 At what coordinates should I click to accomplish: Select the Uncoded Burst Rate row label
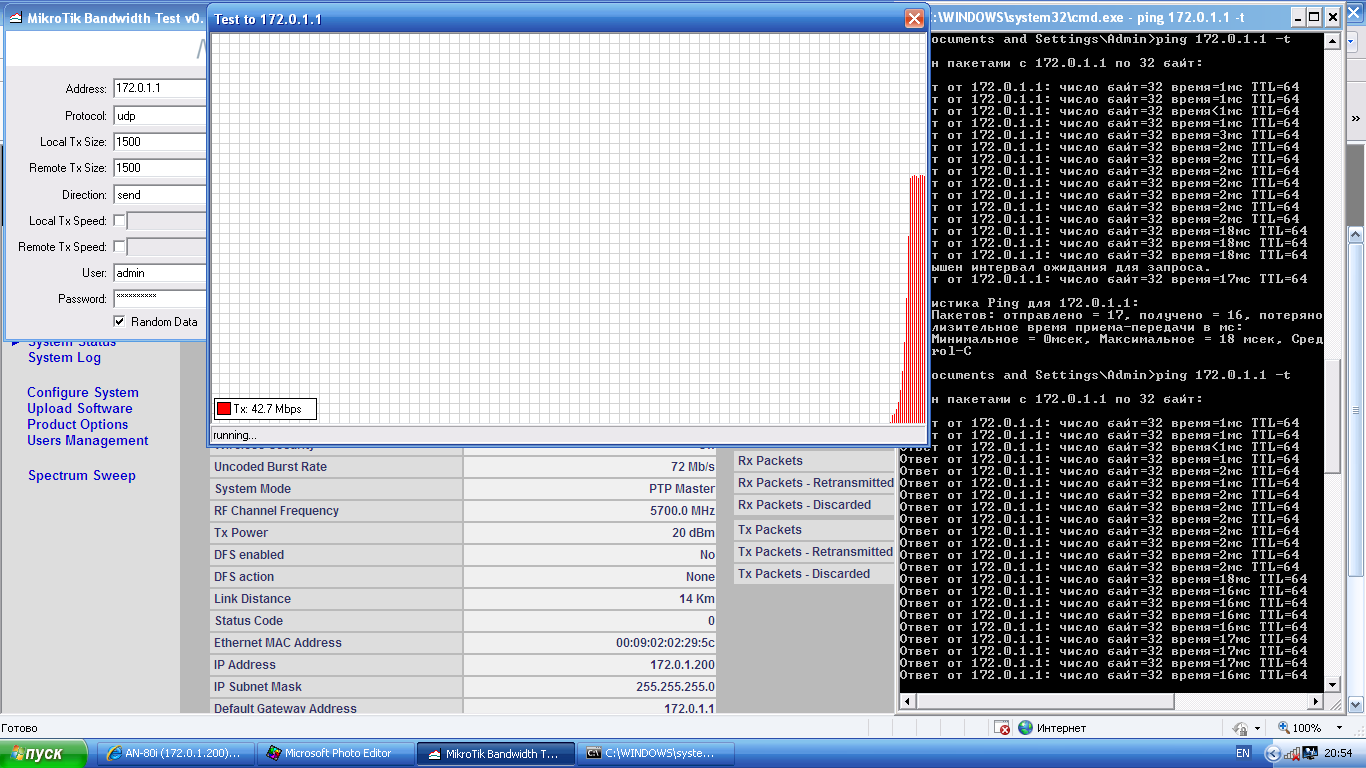click(270, 467)
